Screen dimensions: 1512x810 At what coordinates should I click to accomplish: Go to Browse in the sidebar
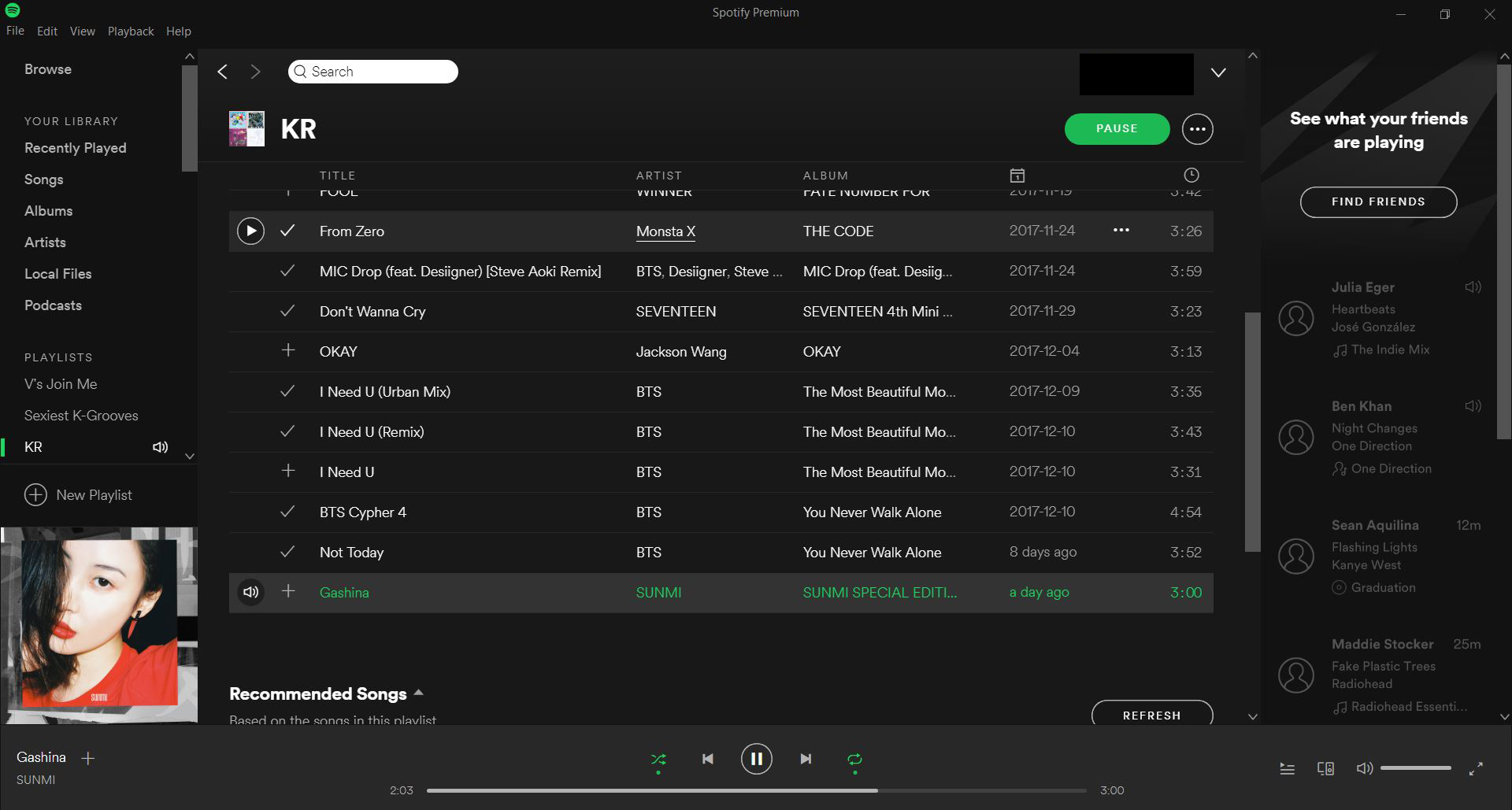pyautogui.click(x=48, y=69)
